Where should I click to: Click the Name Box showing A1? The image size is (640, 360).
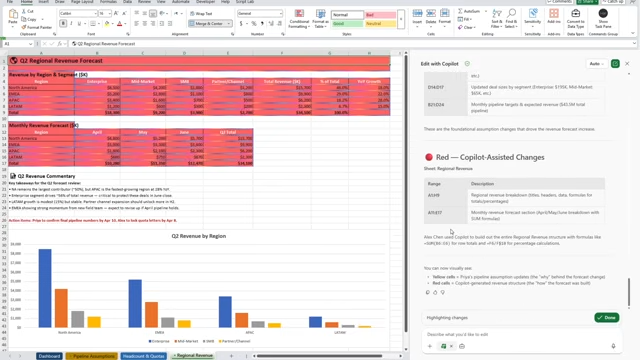(x=18, y=44)
